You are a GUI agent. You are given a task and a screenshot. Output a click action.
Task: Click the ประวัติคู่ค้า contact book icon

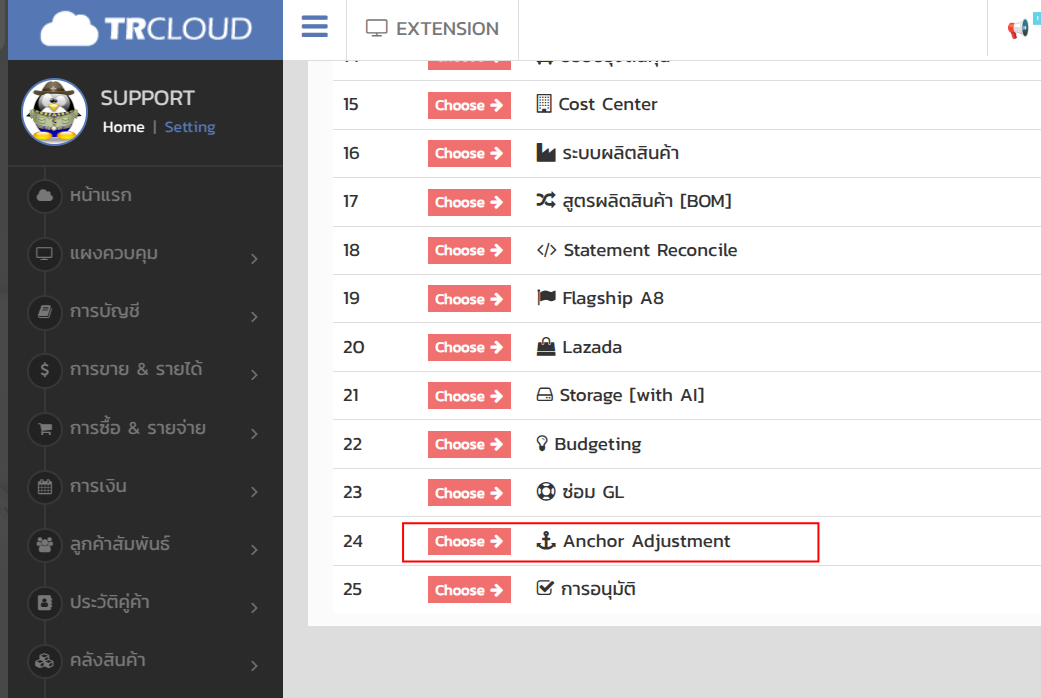(44, 602)
